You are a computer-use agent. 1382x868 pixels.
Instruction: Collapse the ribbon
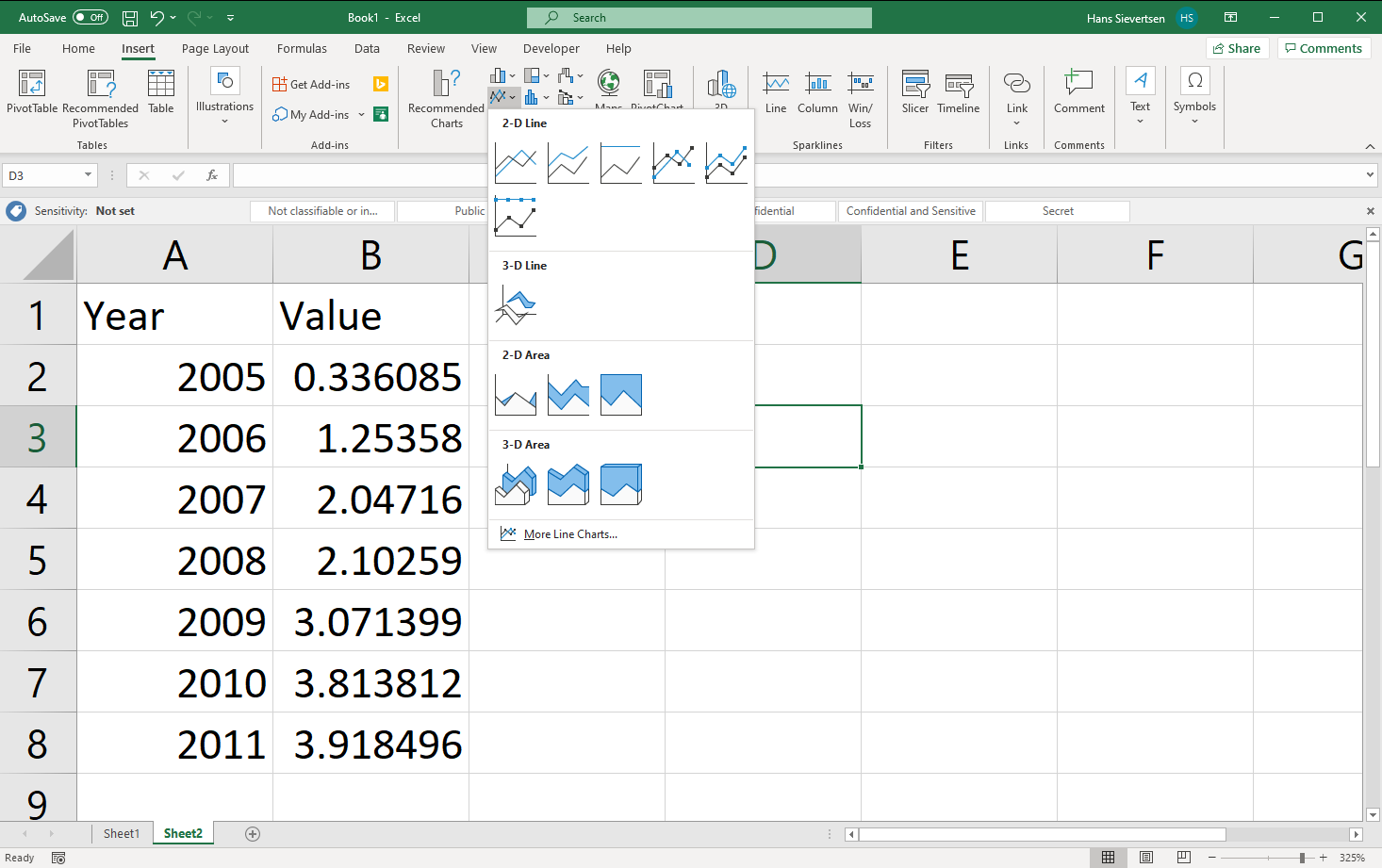[x=1370, y=146]
